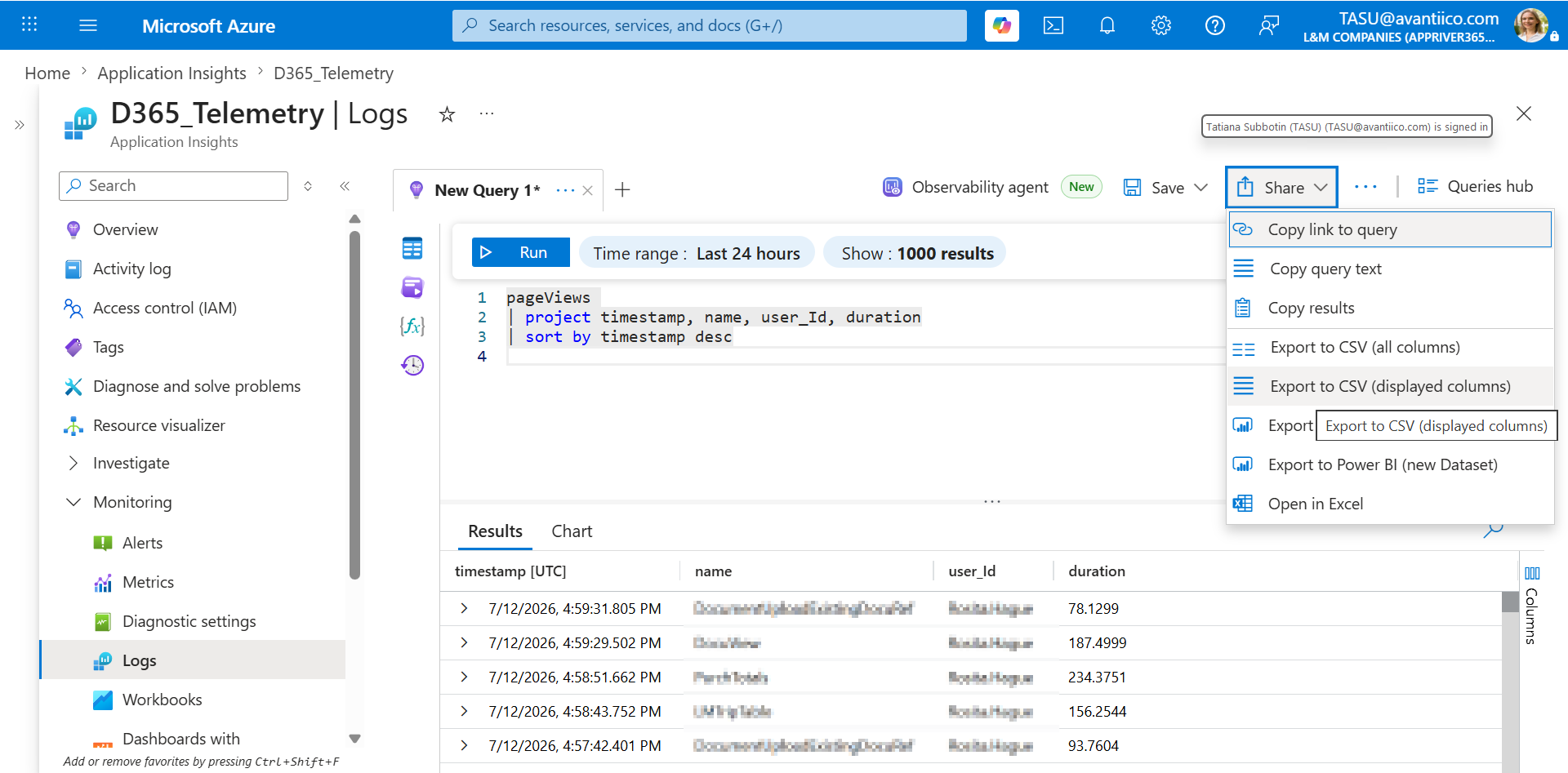Sort by the timestamp [UTC] column header
Viewport: 1568px width, 773px height.
510,571
